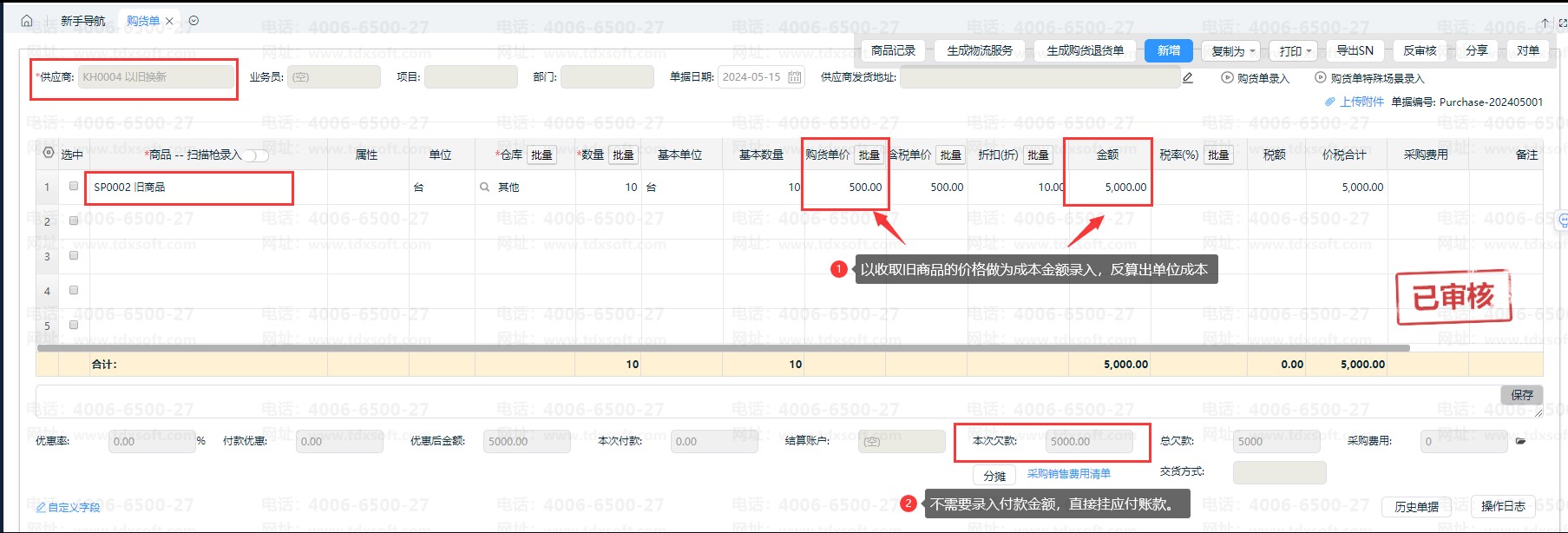1568x533 pixels.
Task: Click the pencil icon after 供应商发货地址
Action: tap(1188, 78)
